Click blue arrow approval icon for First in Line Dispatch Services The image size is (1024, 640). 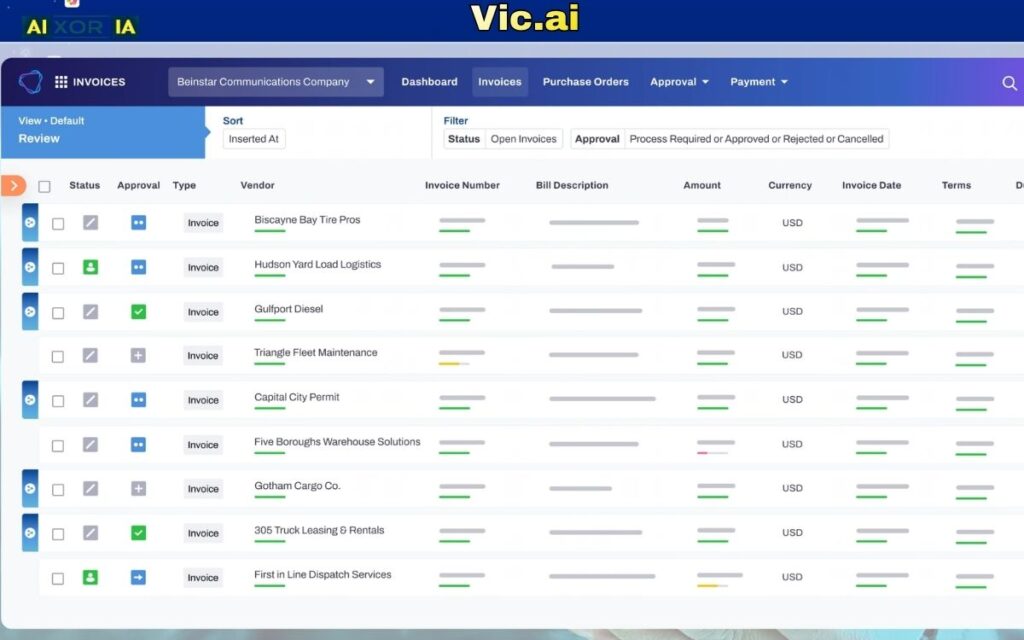(x=138, y=577)
